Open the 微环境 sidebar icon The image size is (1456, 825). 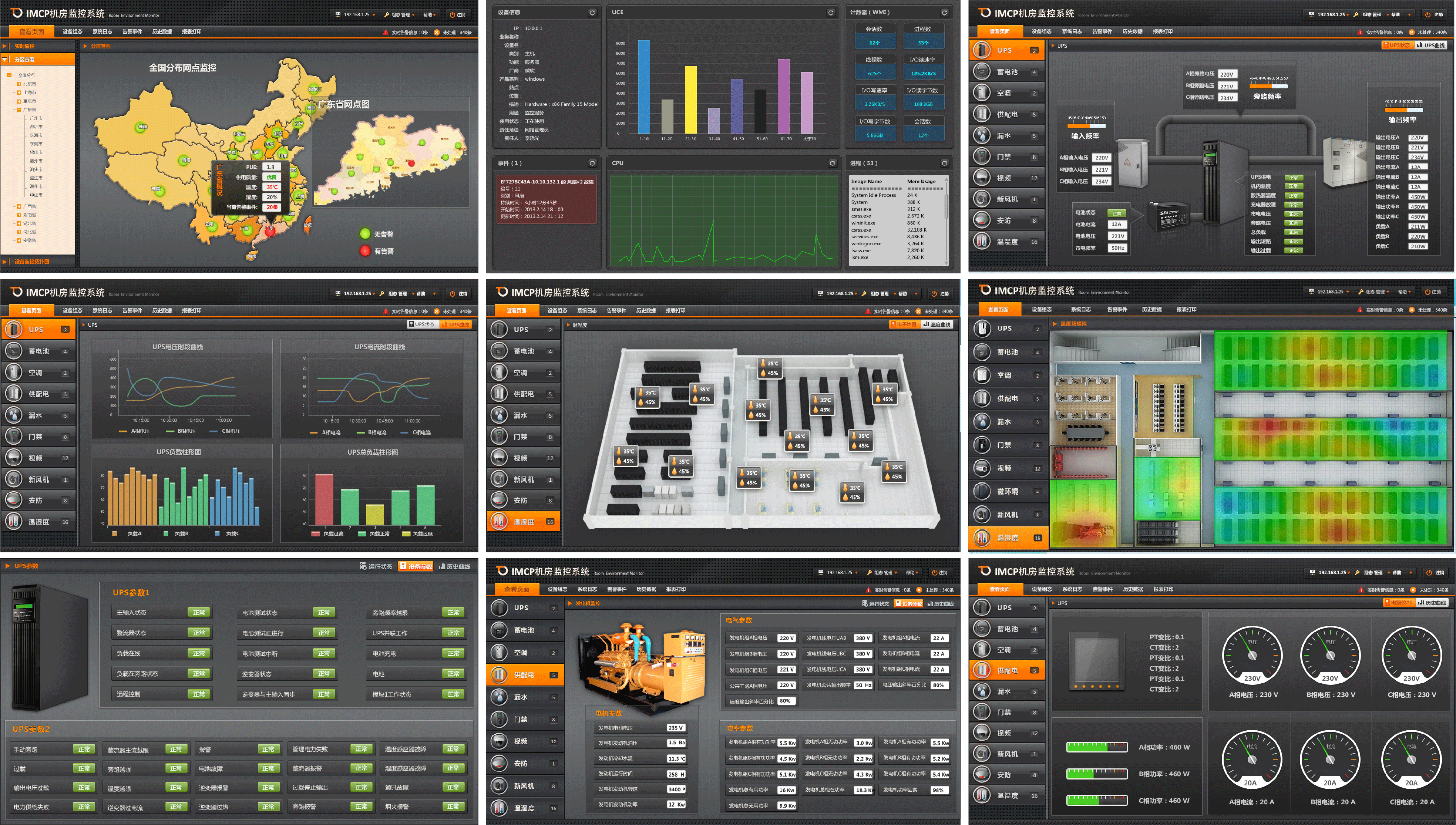coord(982,491)
